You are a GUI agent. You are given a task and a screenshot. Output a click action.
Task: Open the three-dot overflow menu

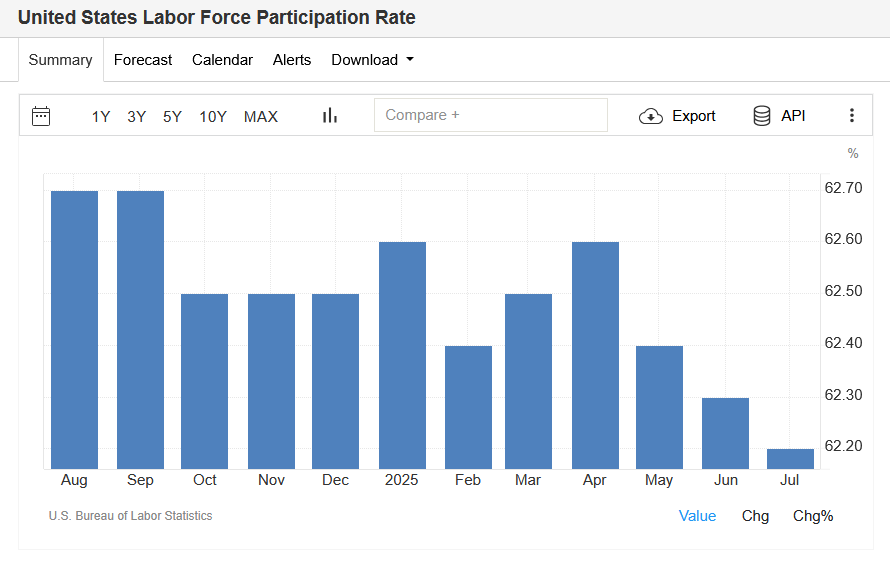(x=852, y=115)
